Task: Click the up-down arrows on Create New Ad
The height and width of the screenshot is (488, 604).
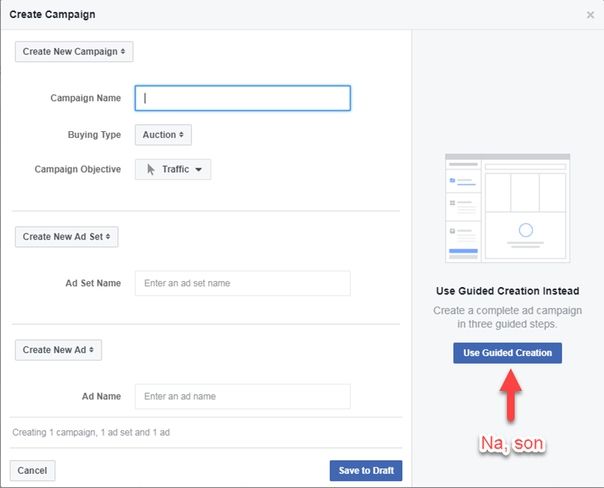Action: tap(91, 350)
